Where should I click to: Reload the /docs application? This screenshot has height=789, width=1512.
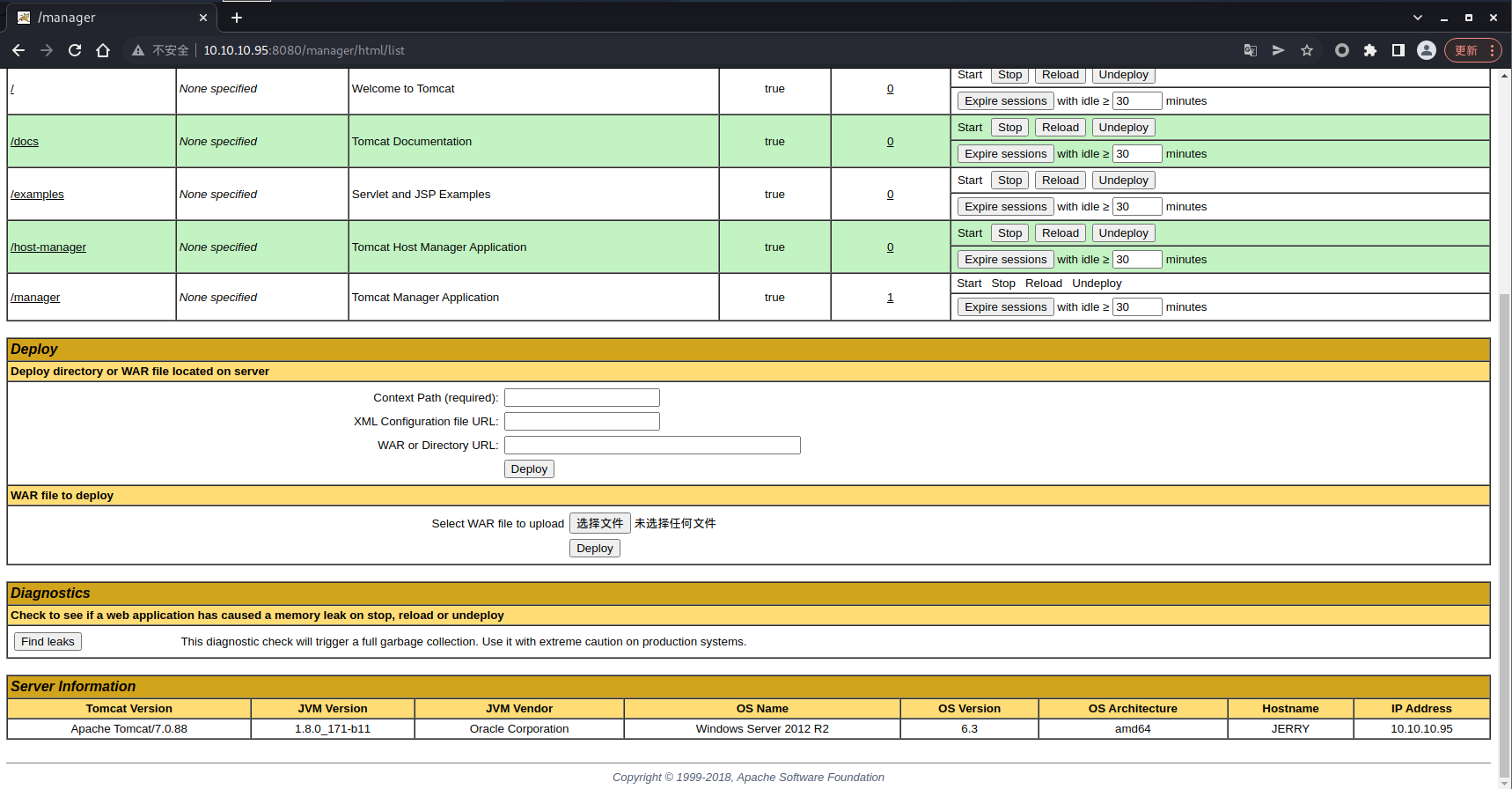pos(1060,128)
